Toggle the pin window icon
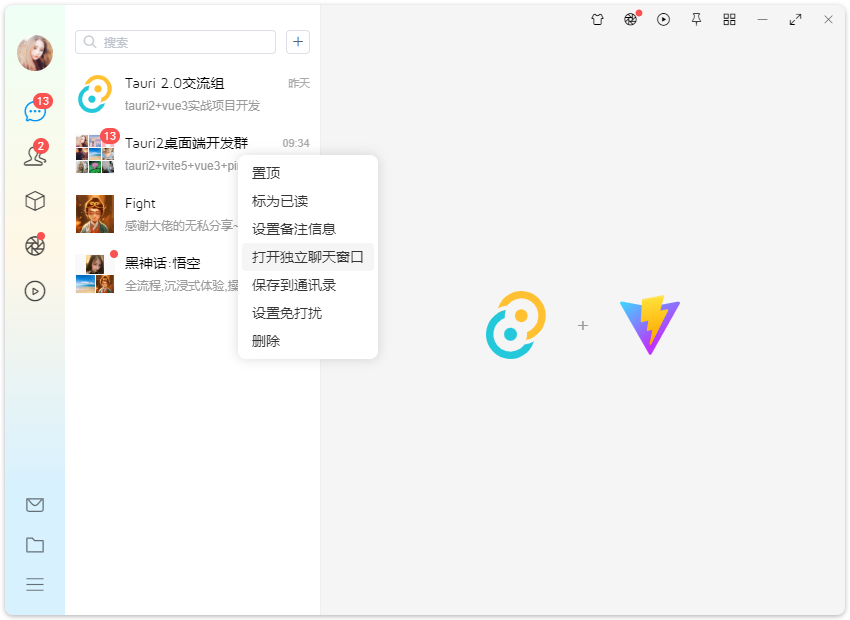This screenshot has width=850, height=620. (696, 19)
